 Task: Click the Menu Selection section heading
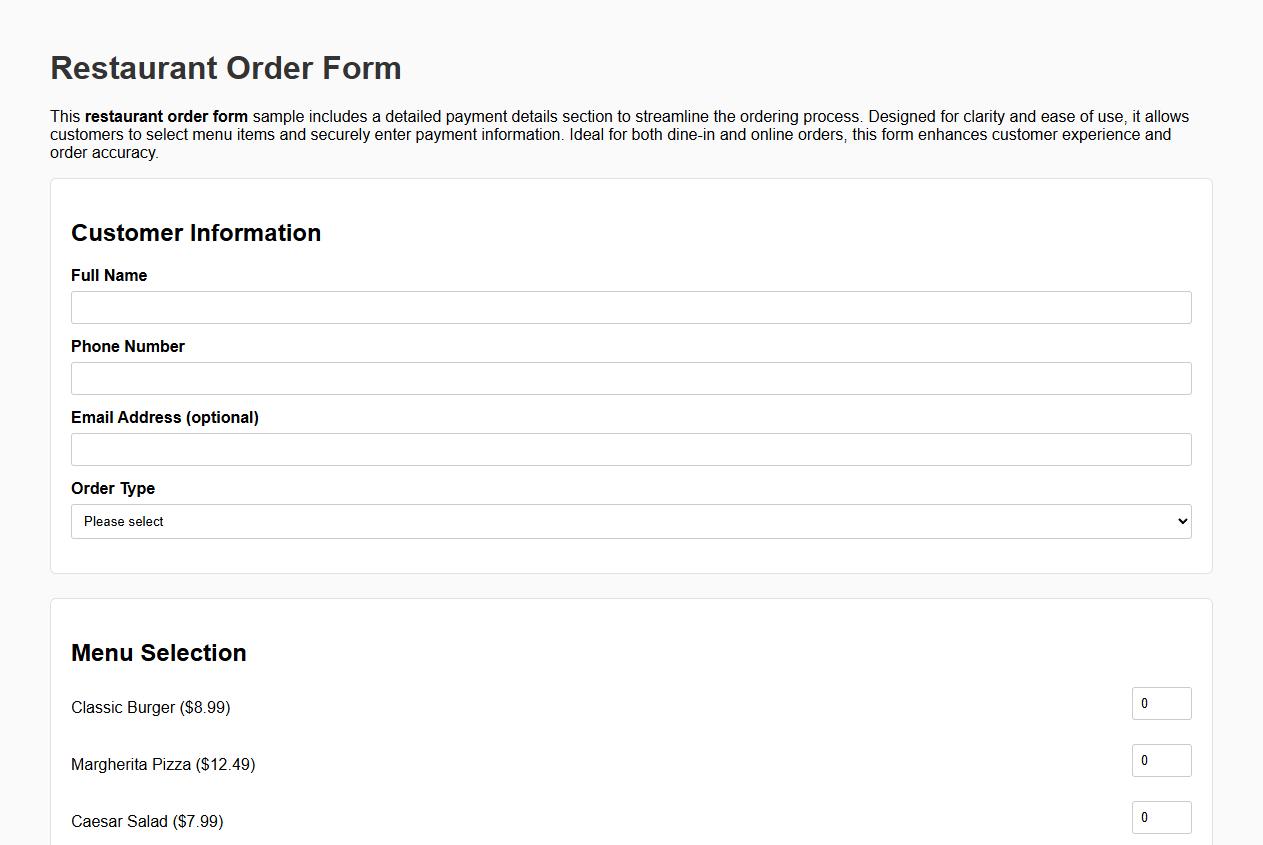(x=158, y=652)
